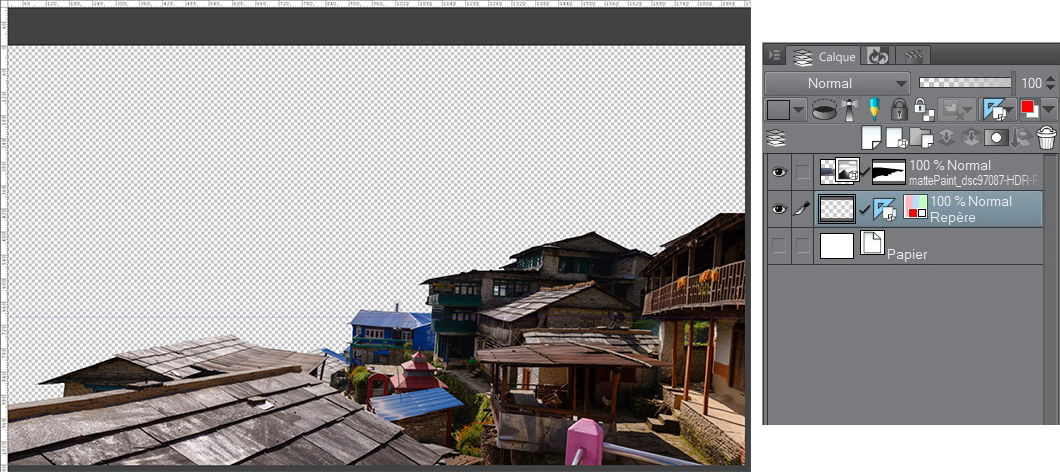Click the lock layer padlock icon
1060x472 pixels.
point(899,110)
